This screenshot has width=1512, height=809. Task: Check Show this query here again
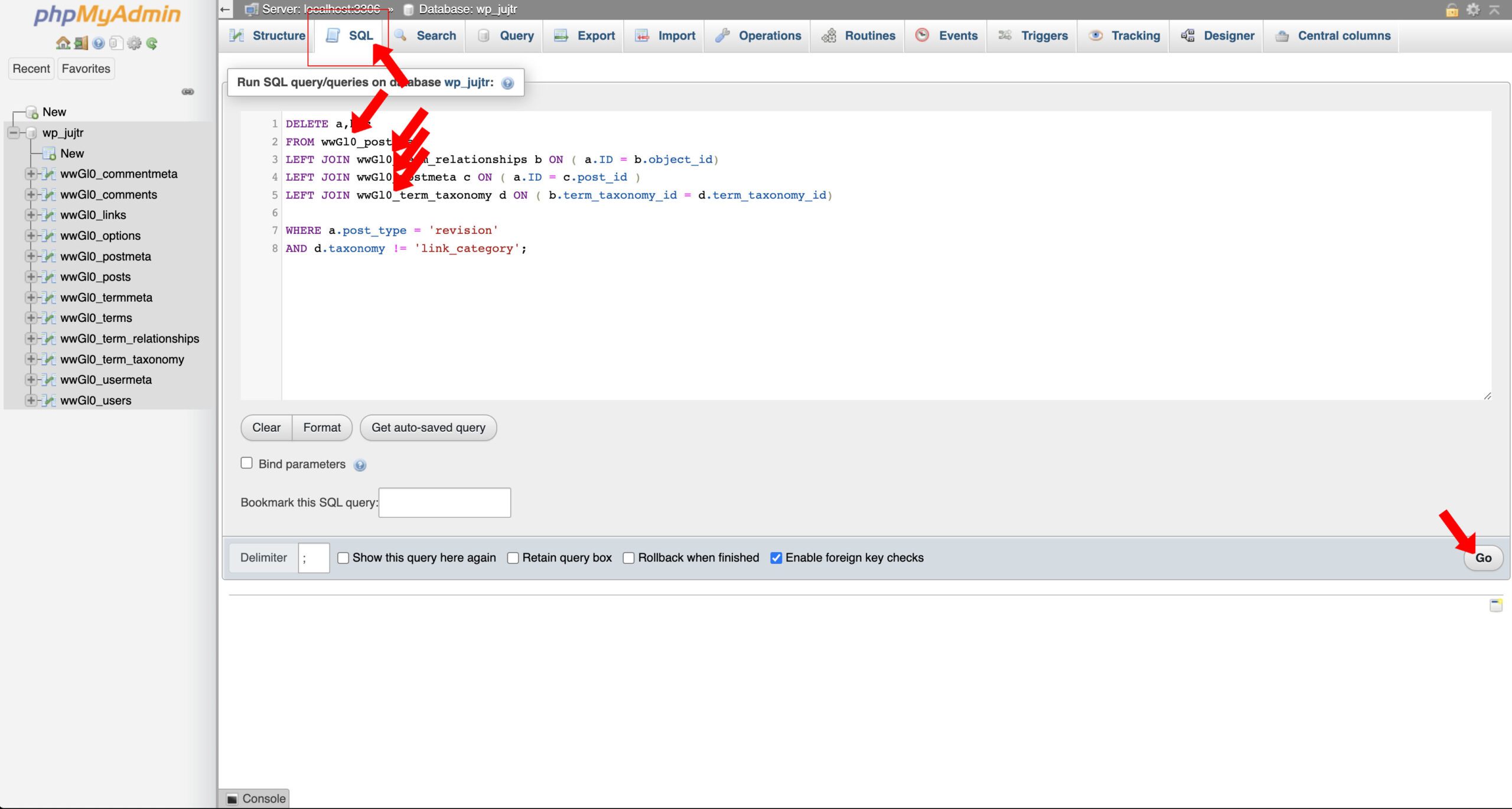tap(343, 558)
